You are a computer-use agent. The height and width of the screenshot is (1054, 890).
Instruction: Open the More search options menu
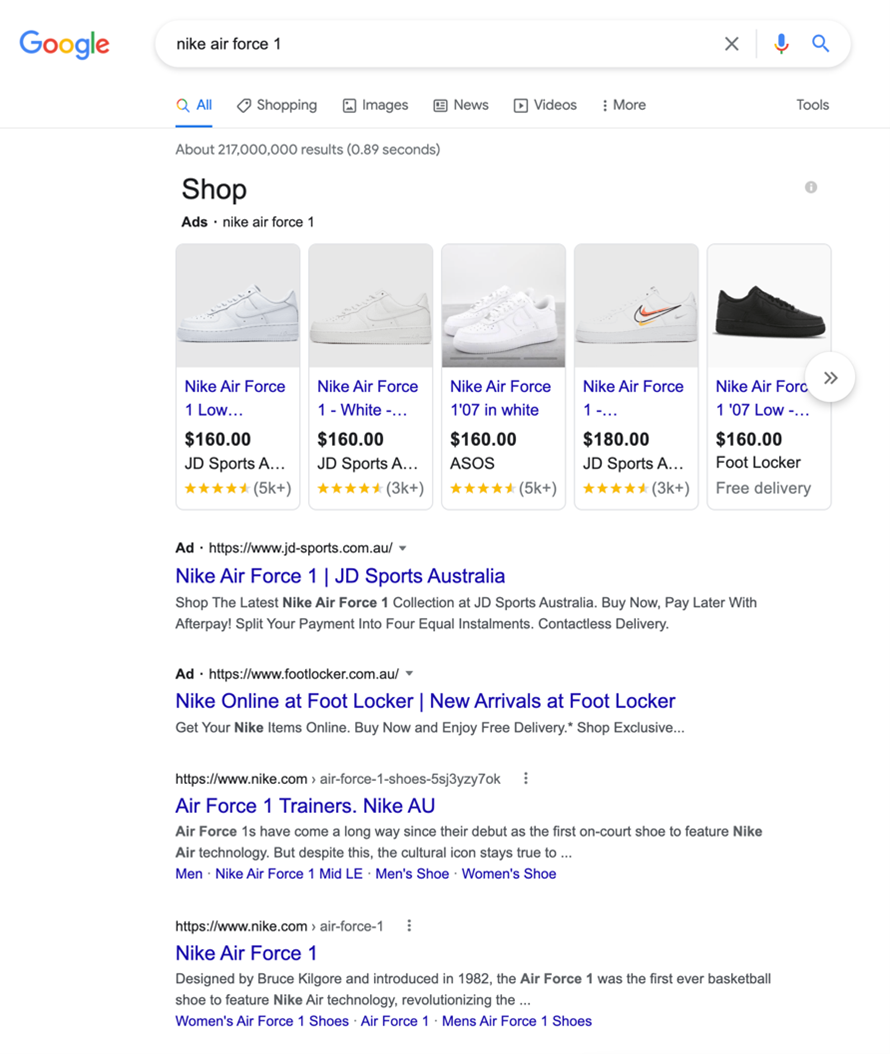624,105
